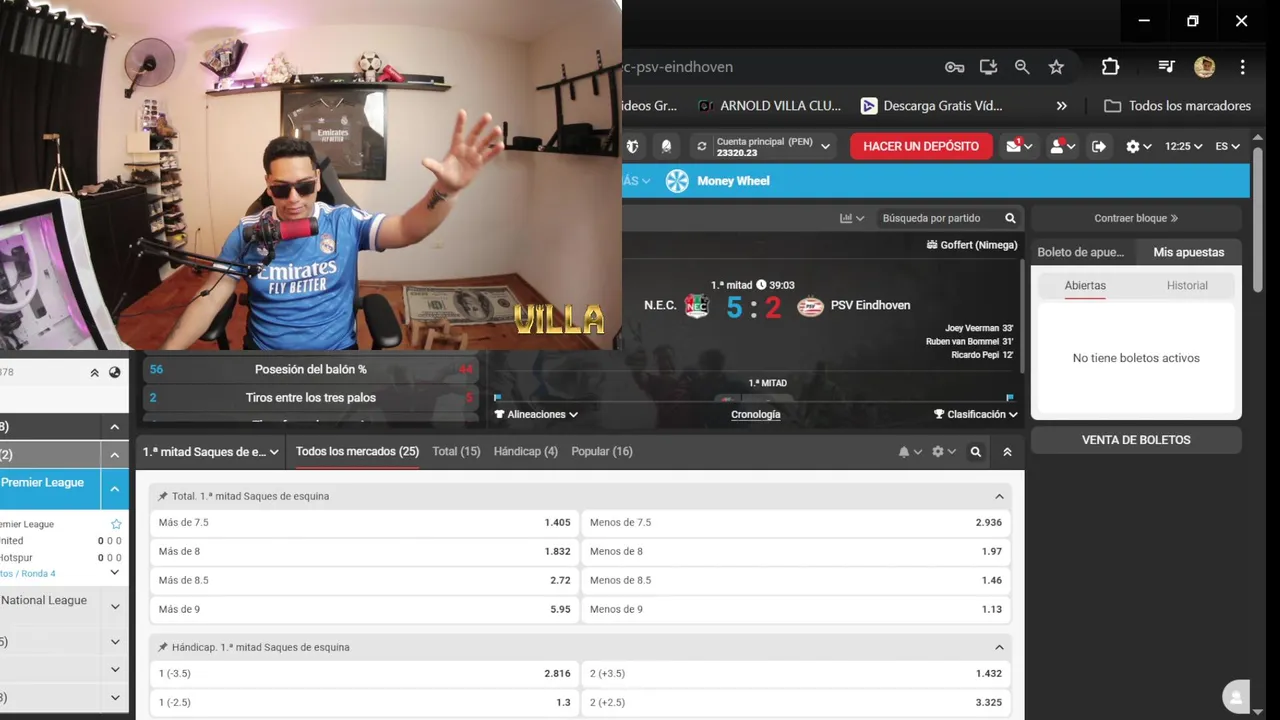Select the Total (15) markets tab
This screenshot has height=720, width=1280.
point(456,452)
